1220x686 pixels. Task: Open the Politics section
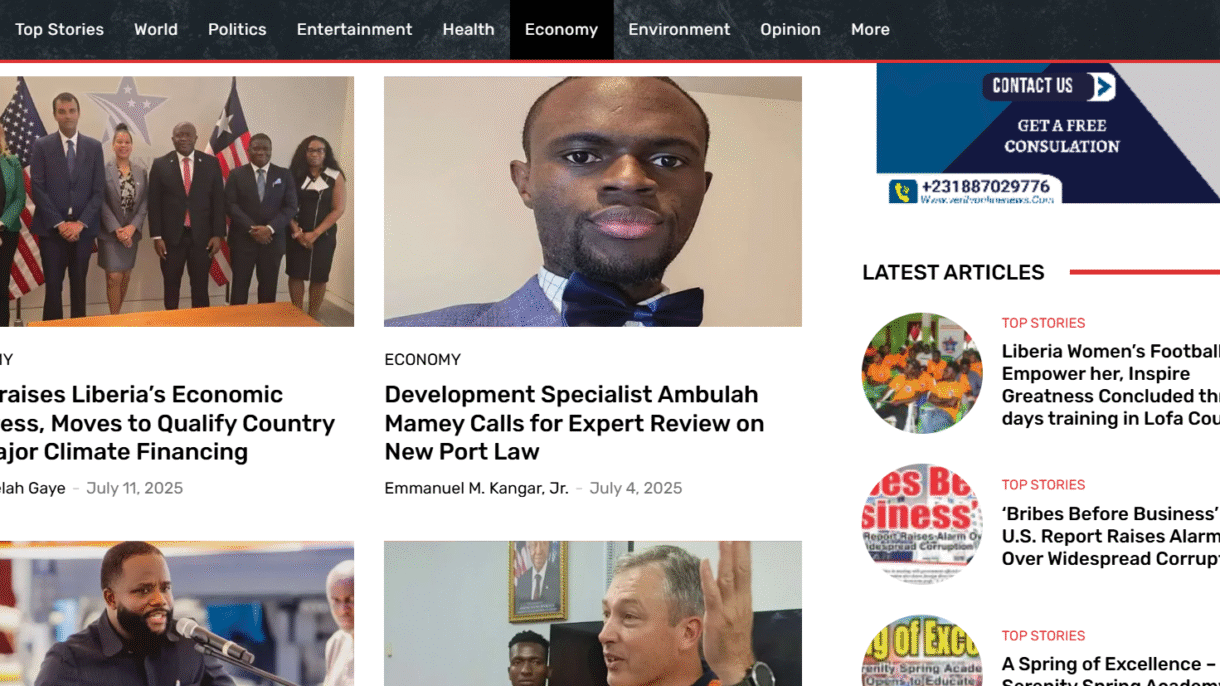(237, 29)
